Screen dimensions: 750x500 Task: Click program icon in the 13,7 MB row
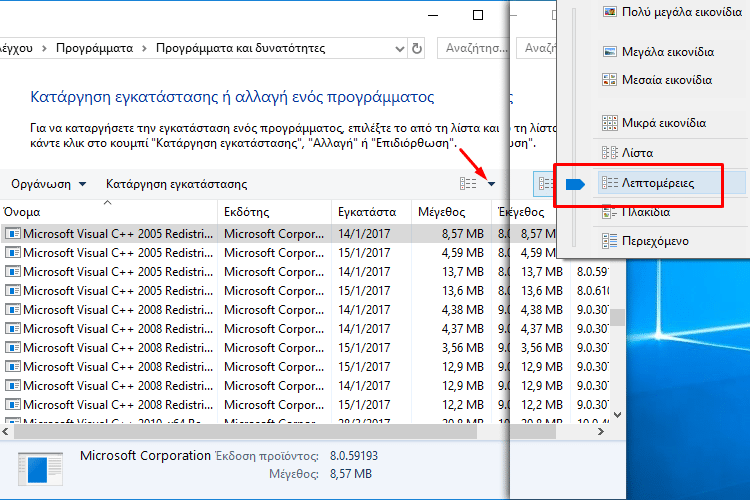tap(12, 272)
